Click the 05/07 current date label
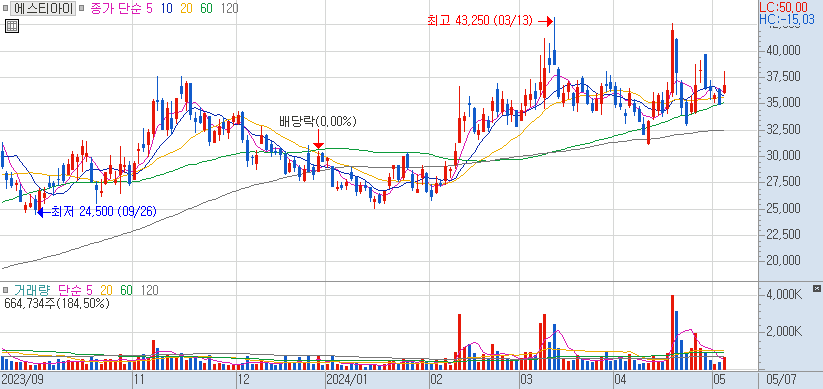This screenshot has width=823, height=389. (782, 379)
